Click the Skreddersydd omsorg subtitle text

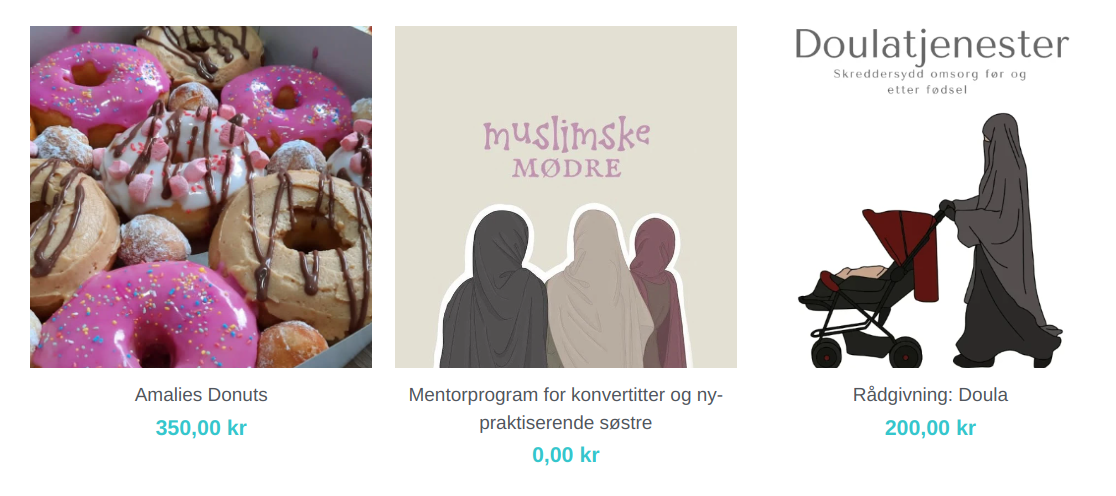pyautogui.click(x=930, y=81)
